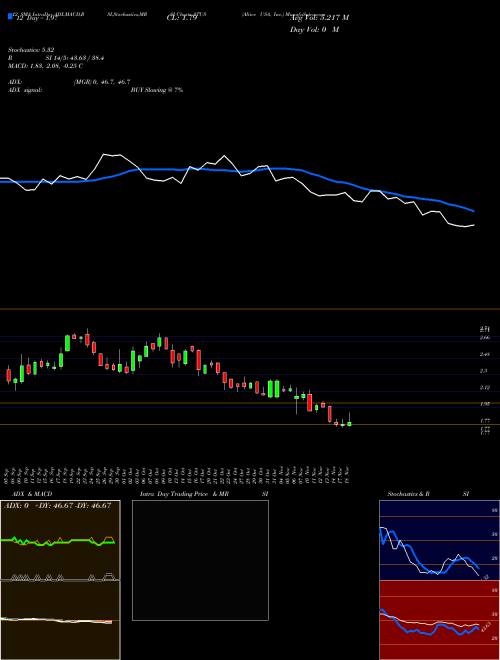Click the 'CL: 1.79' close price text
Viewport: 500px width, 660px height.
pos(182,18)
